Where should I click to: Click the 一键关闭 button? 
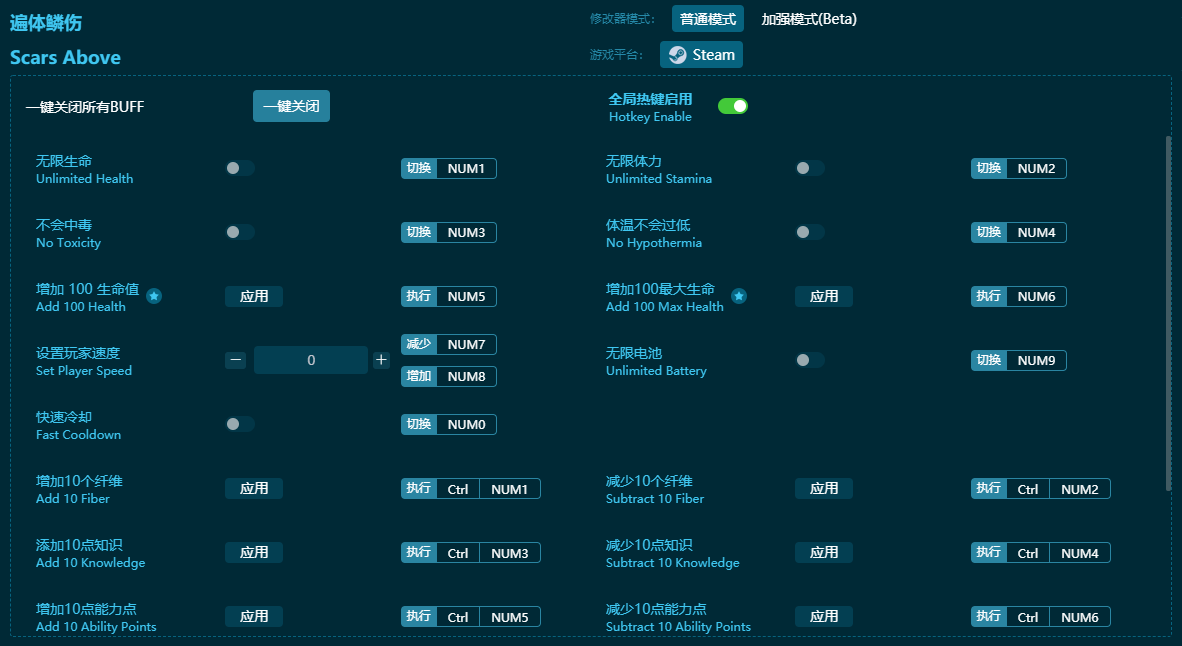tap(291, 106)
